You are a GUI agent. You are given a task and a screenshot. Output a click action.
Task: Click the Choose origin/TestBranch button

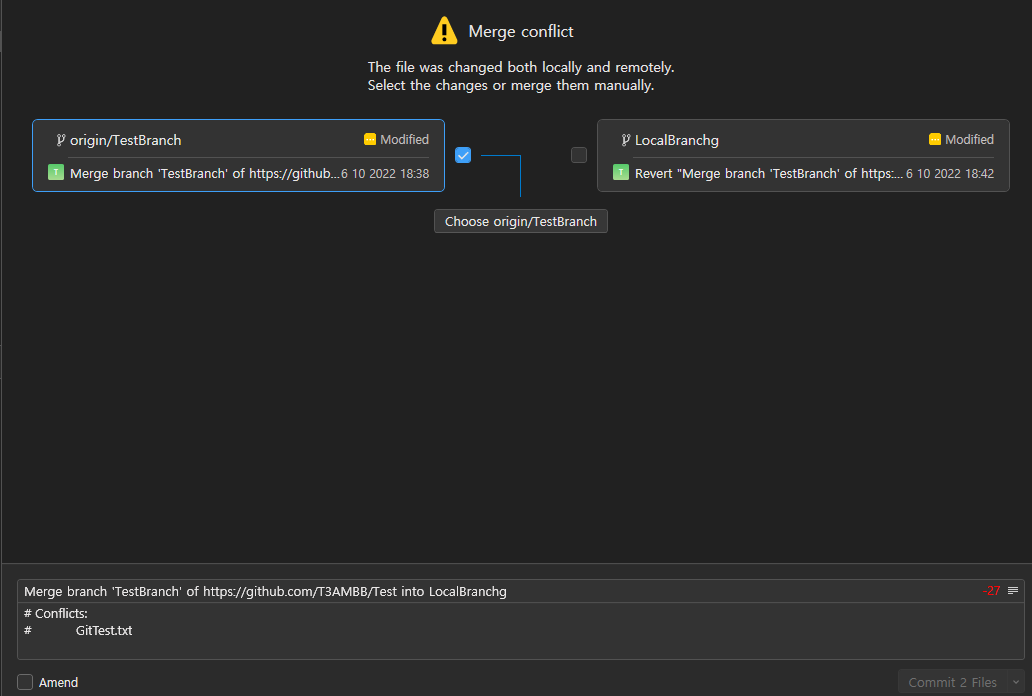coord(520,221)
